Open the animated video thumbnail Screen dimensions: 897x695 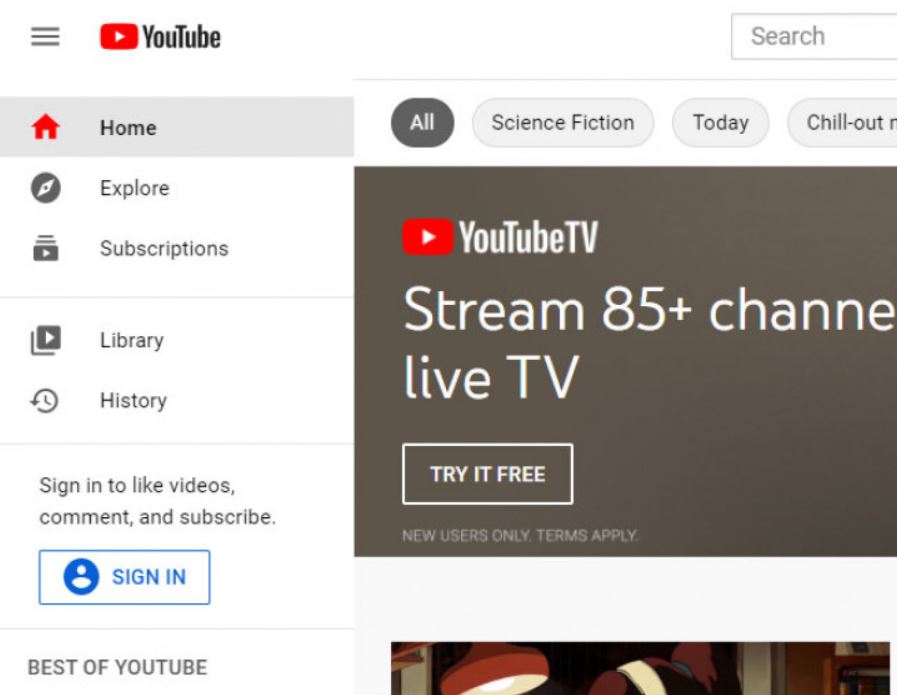(x=640, y=668)
